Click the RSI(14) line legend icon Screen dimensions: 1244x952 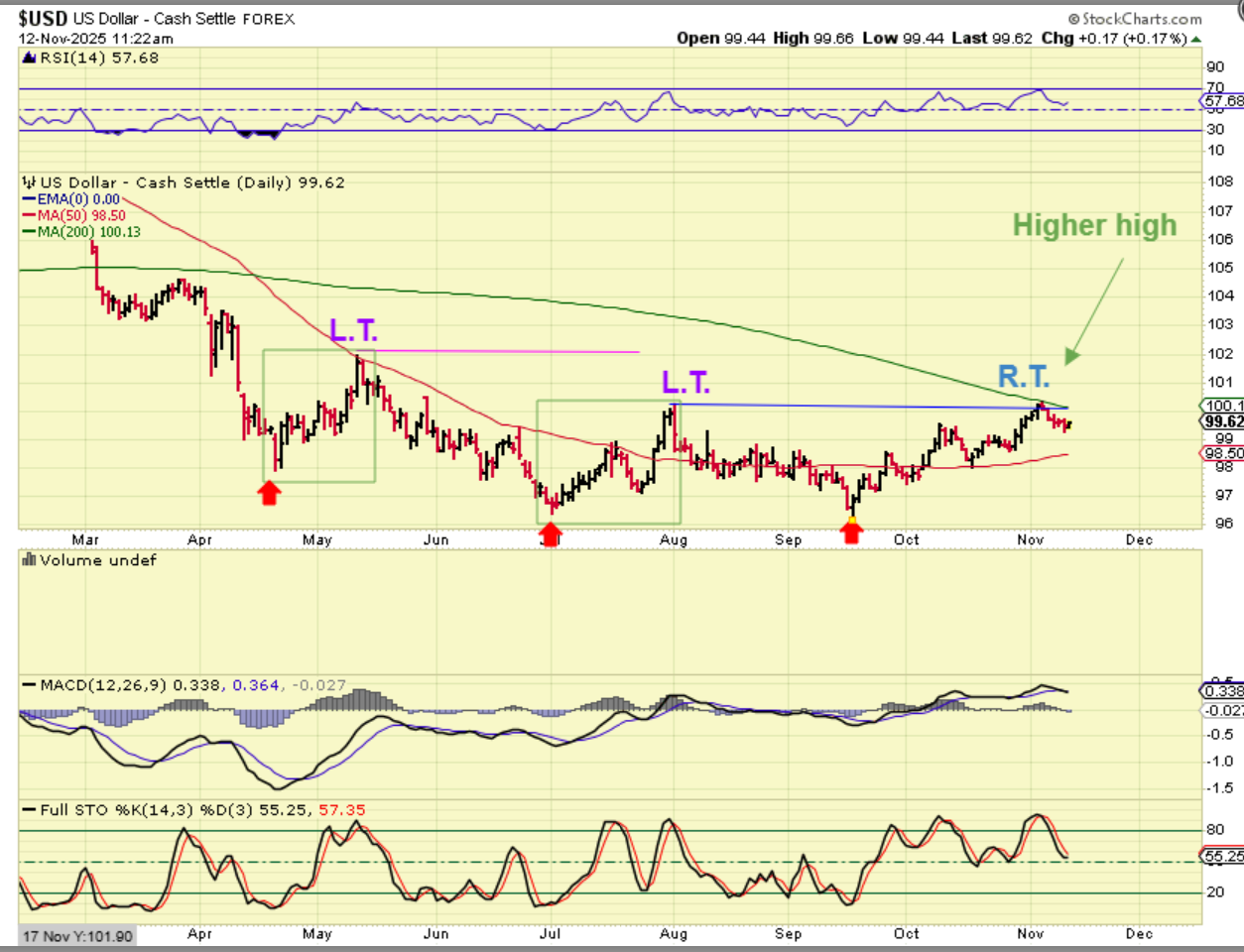30,59
